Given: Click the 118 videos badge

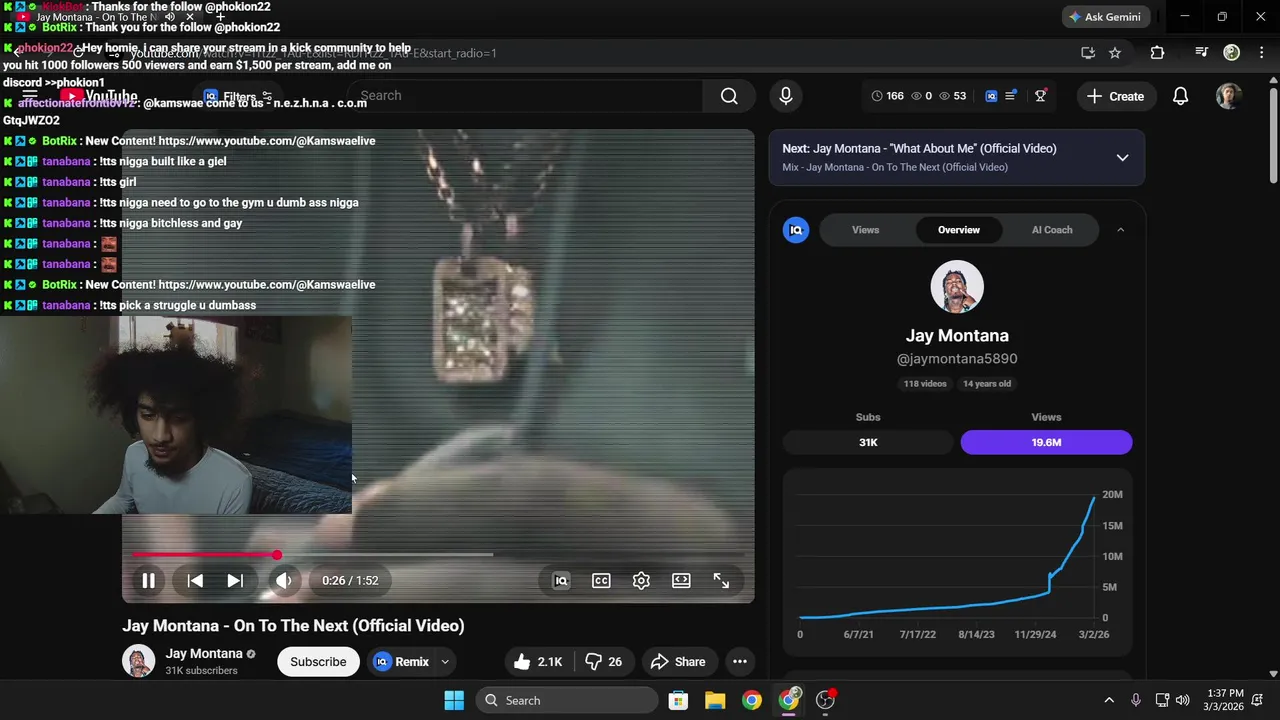Looking at the screenshot, I should click(x=925, y=384).
